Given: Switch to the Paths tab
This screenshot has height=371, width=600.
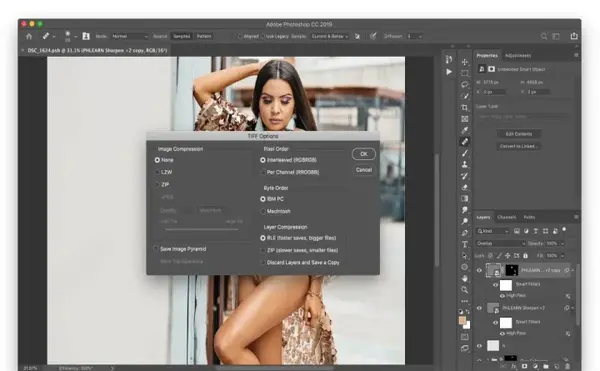Looking at the screenshot, I should [529, 217].
